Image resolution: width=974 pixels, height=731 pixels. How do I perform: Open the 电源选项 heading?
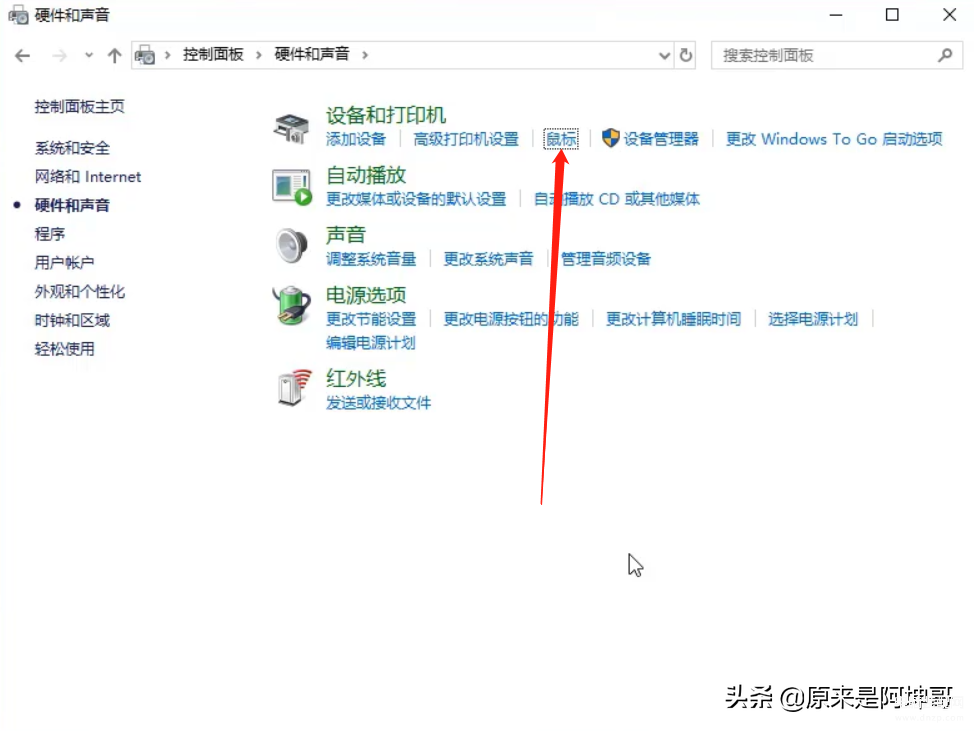coord(366,295)
